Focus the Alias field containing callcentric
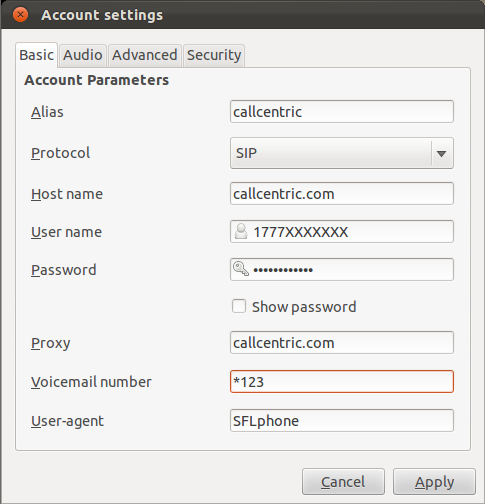Image resolution: width=485 pixels, height=504 pixels. tap(342, 112)
